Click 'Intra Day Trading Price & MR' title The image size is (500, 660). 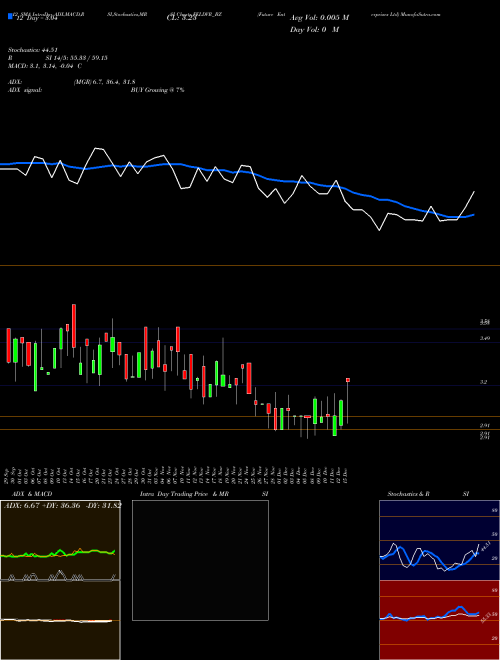[184, 494]
